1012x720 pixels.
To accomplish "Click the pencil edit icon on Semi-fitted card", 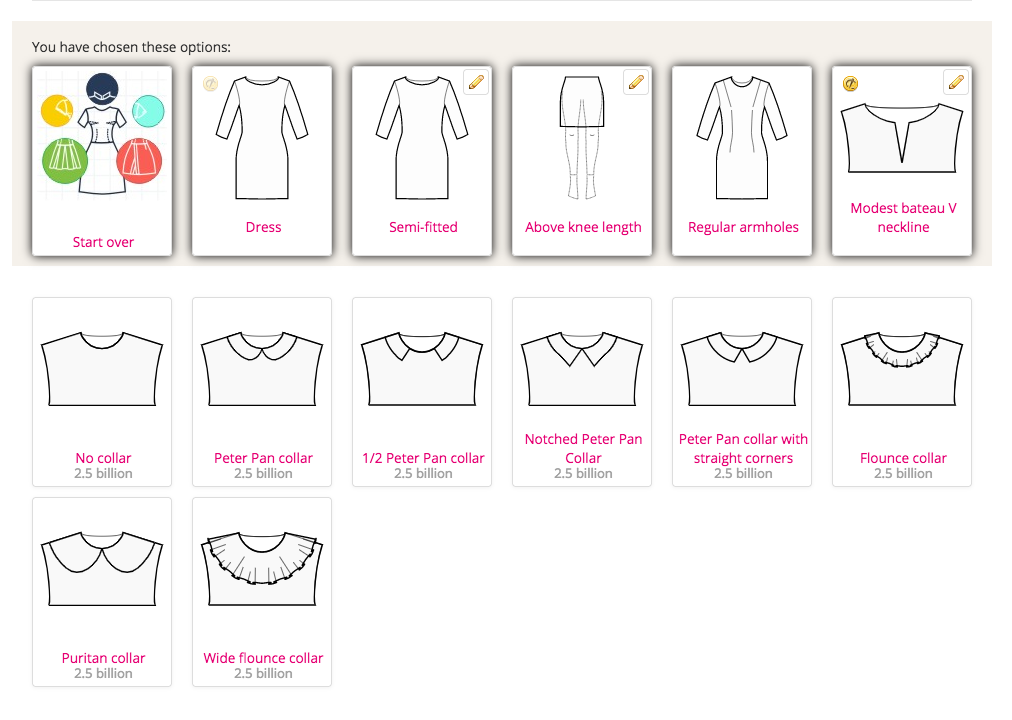I will tap(475, 81).
